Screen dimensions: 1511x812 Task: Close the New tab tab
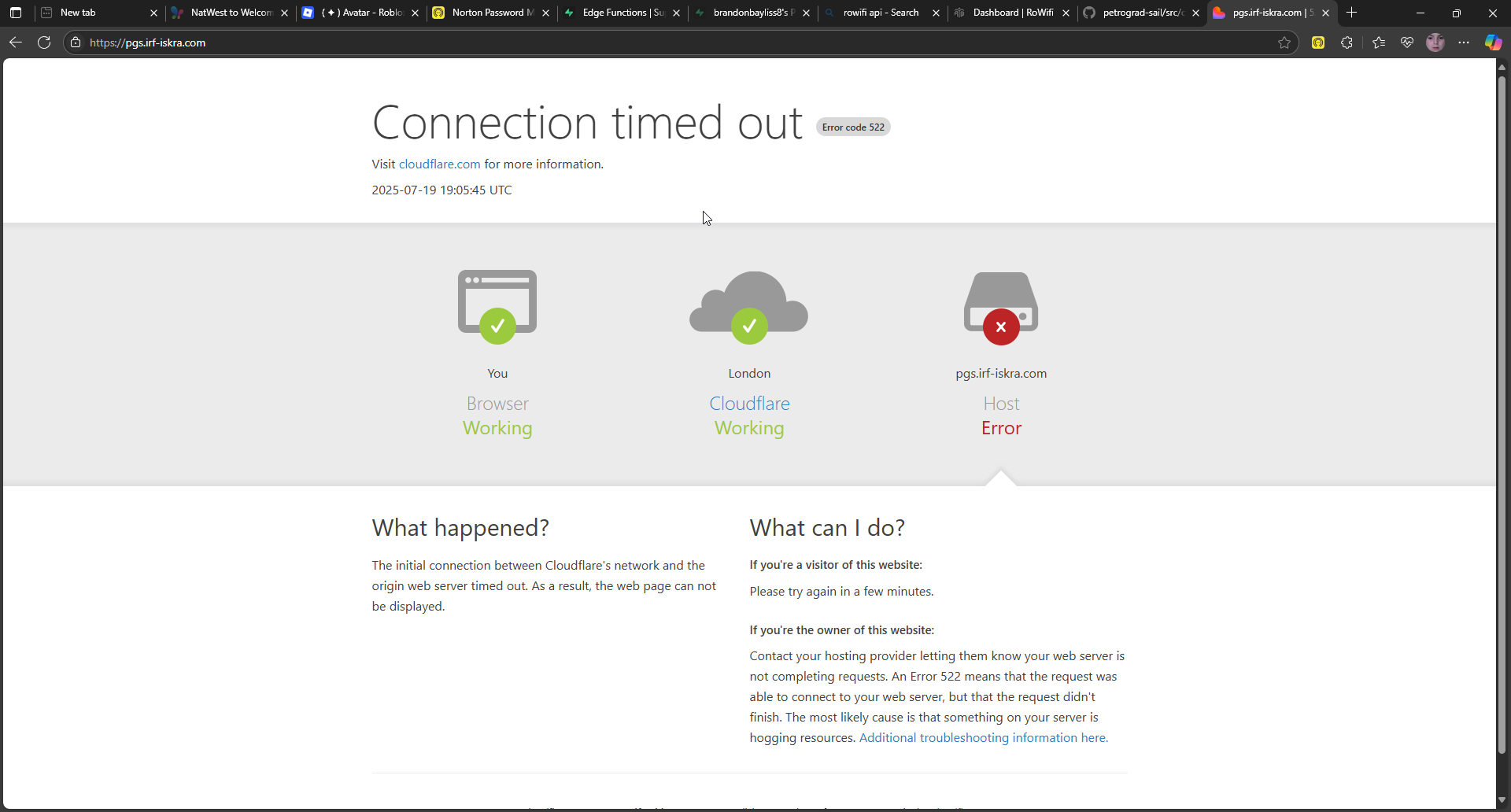[x=153, y=13]
